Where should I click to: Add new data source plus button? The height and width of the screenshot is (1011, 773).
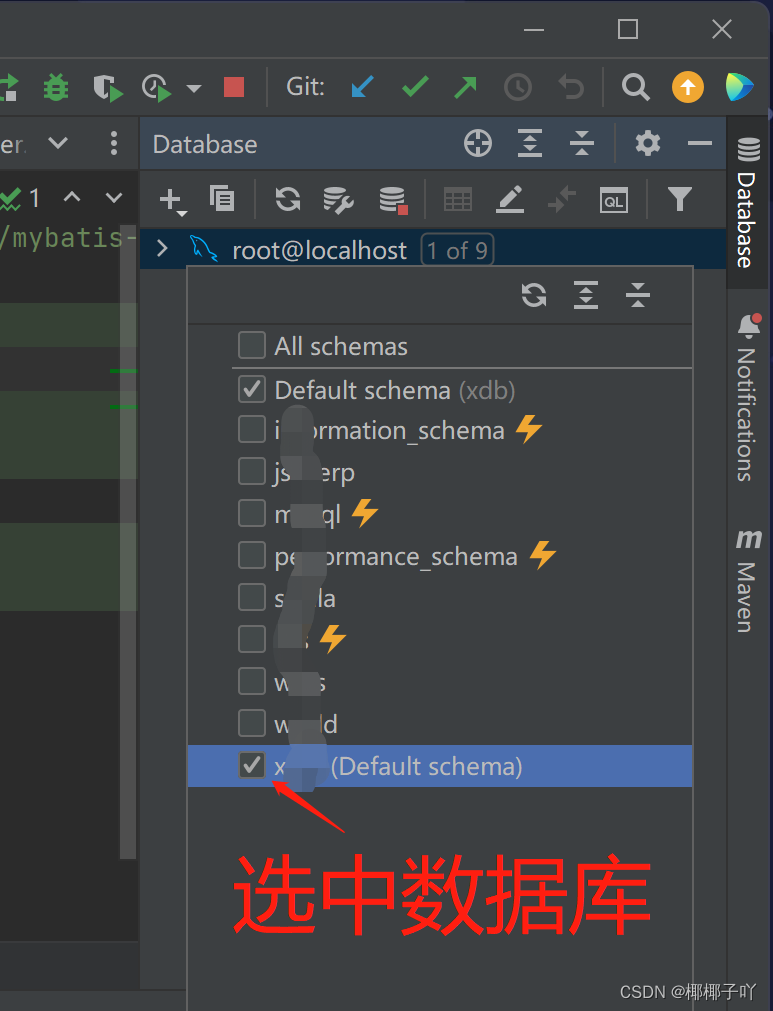pyautogui.click(x=171, y=201)
